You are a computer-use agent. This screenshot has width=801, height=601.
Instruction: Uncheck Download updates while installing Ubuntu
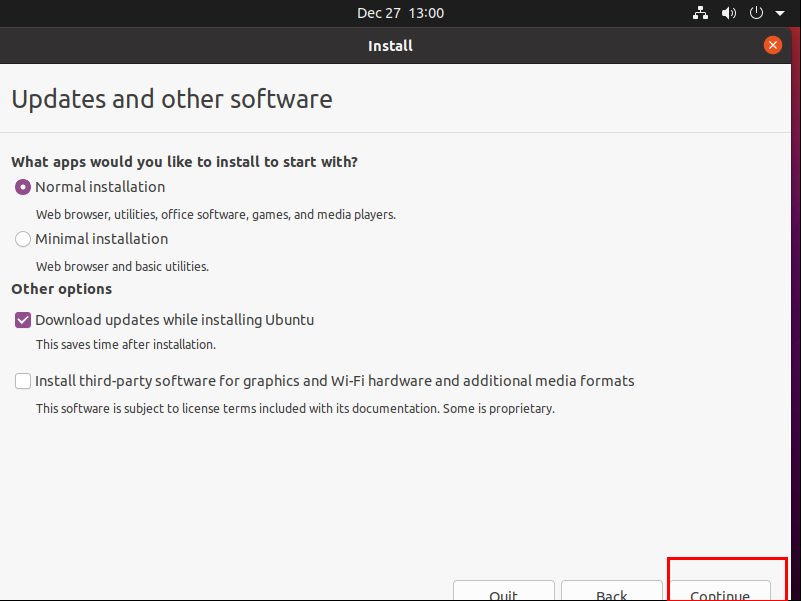(x=22, y=320)
